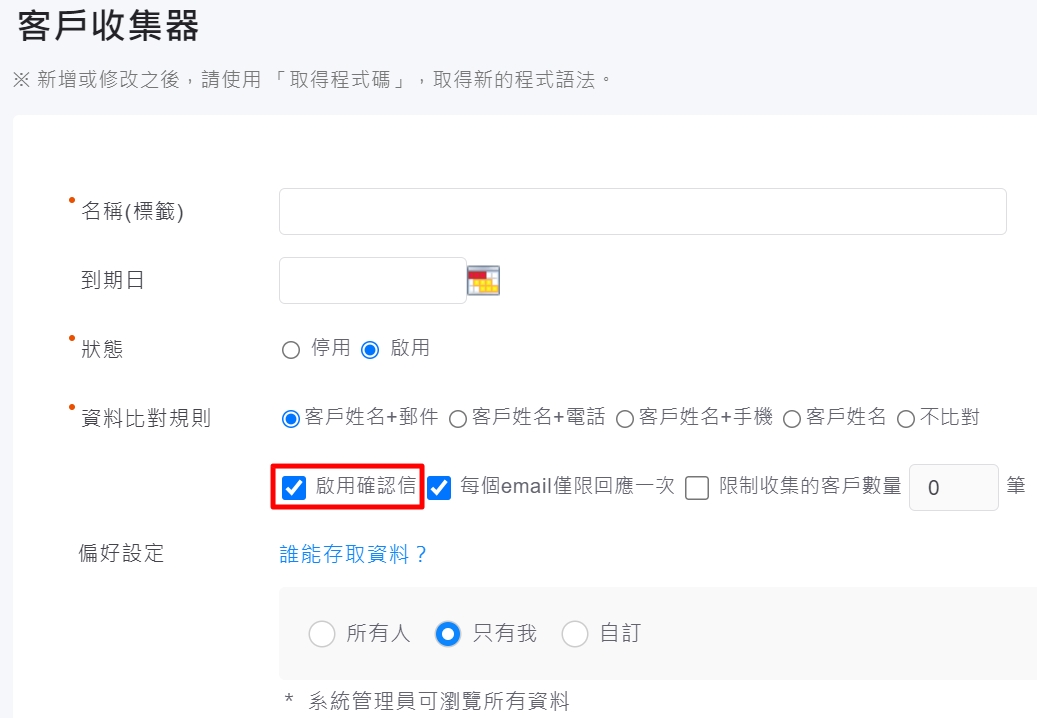
Task: Click the customer quantity limit number field
Action: pyautogui.click(x=953, y=488)
